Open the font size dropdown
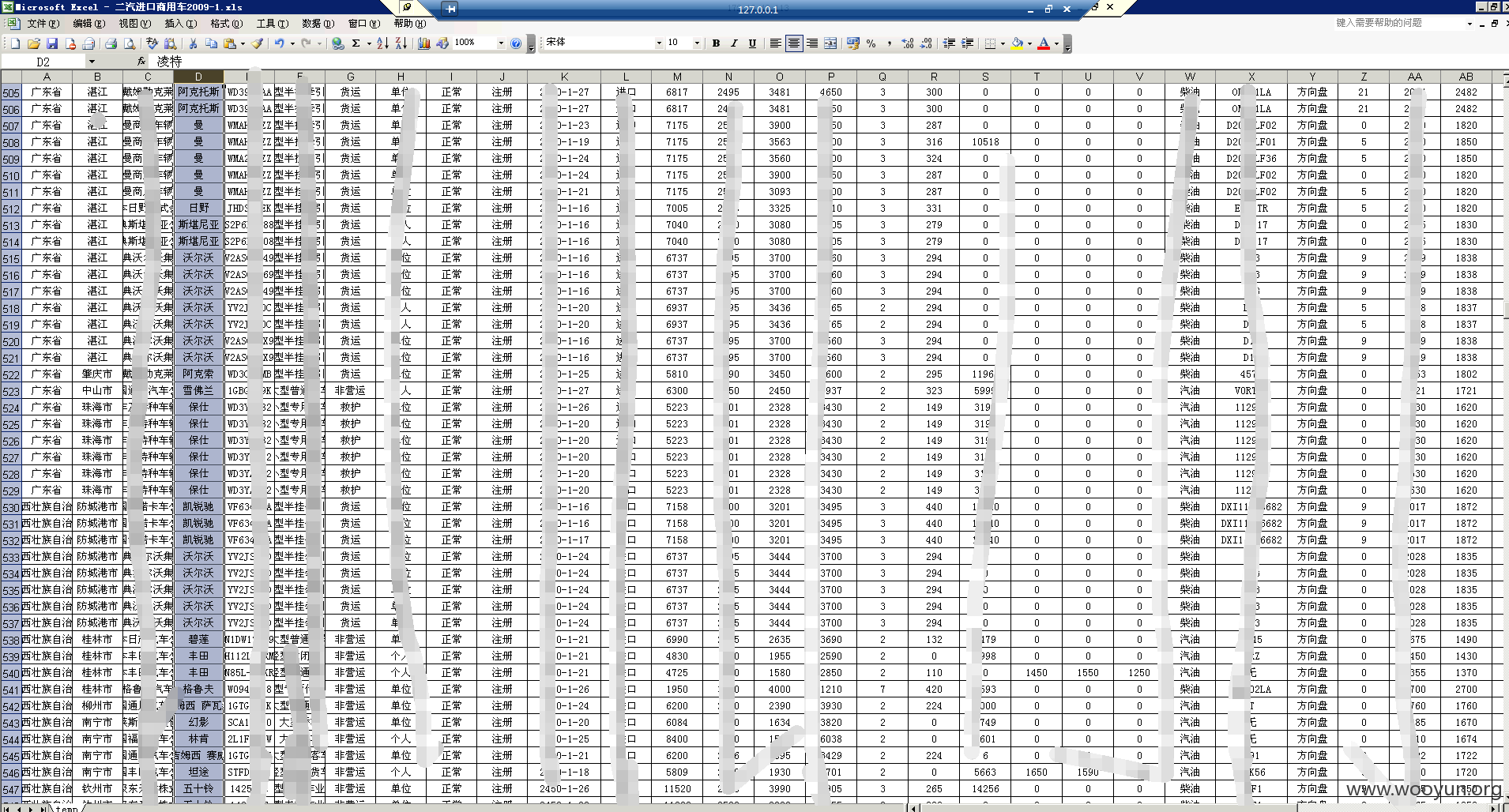1509x812 pixels. click(697, 43)
